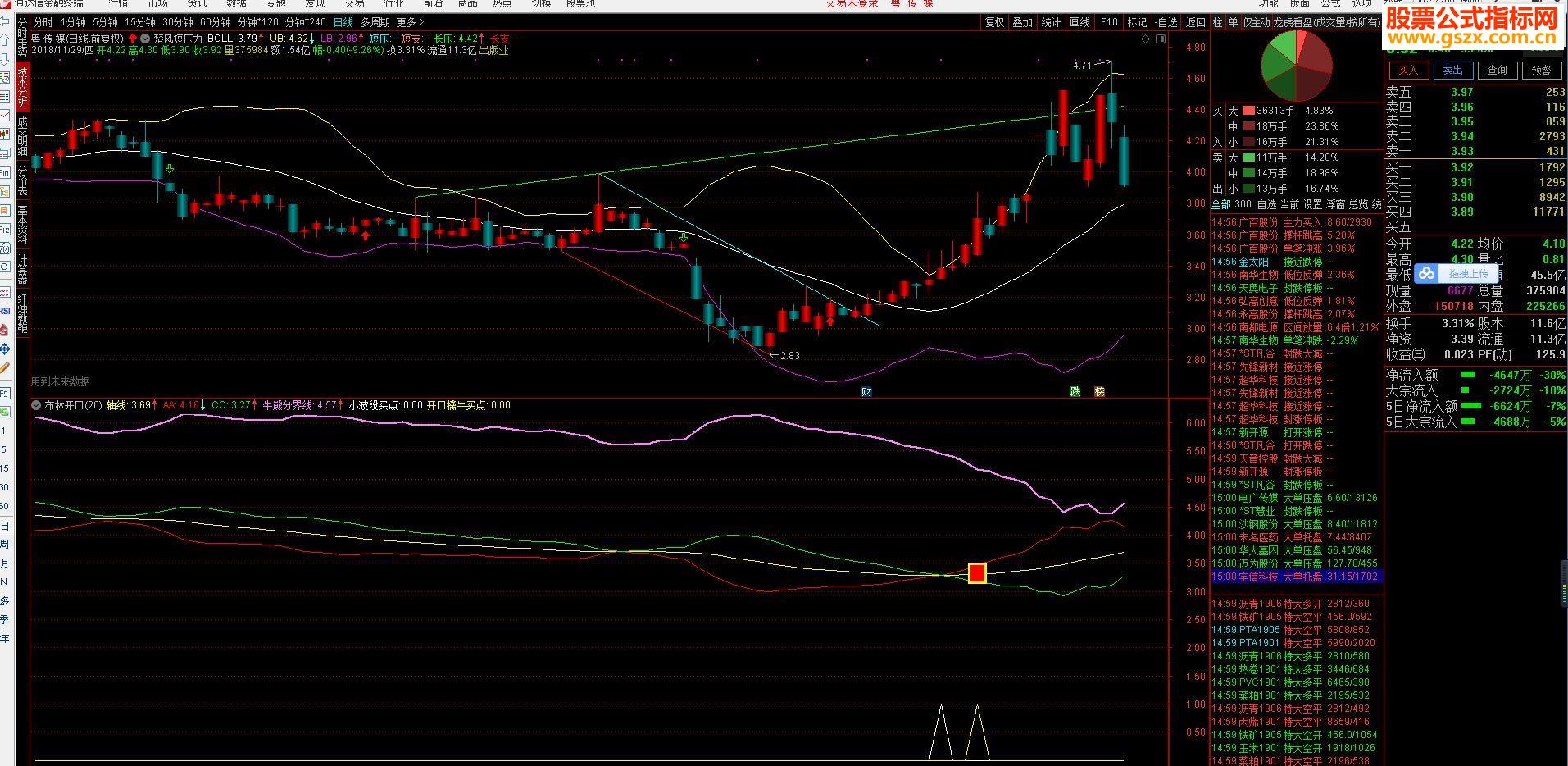Switch to 60 minute period in sidebar
The width and height of the screenshot is (1568, 766).
pos(5,506)
